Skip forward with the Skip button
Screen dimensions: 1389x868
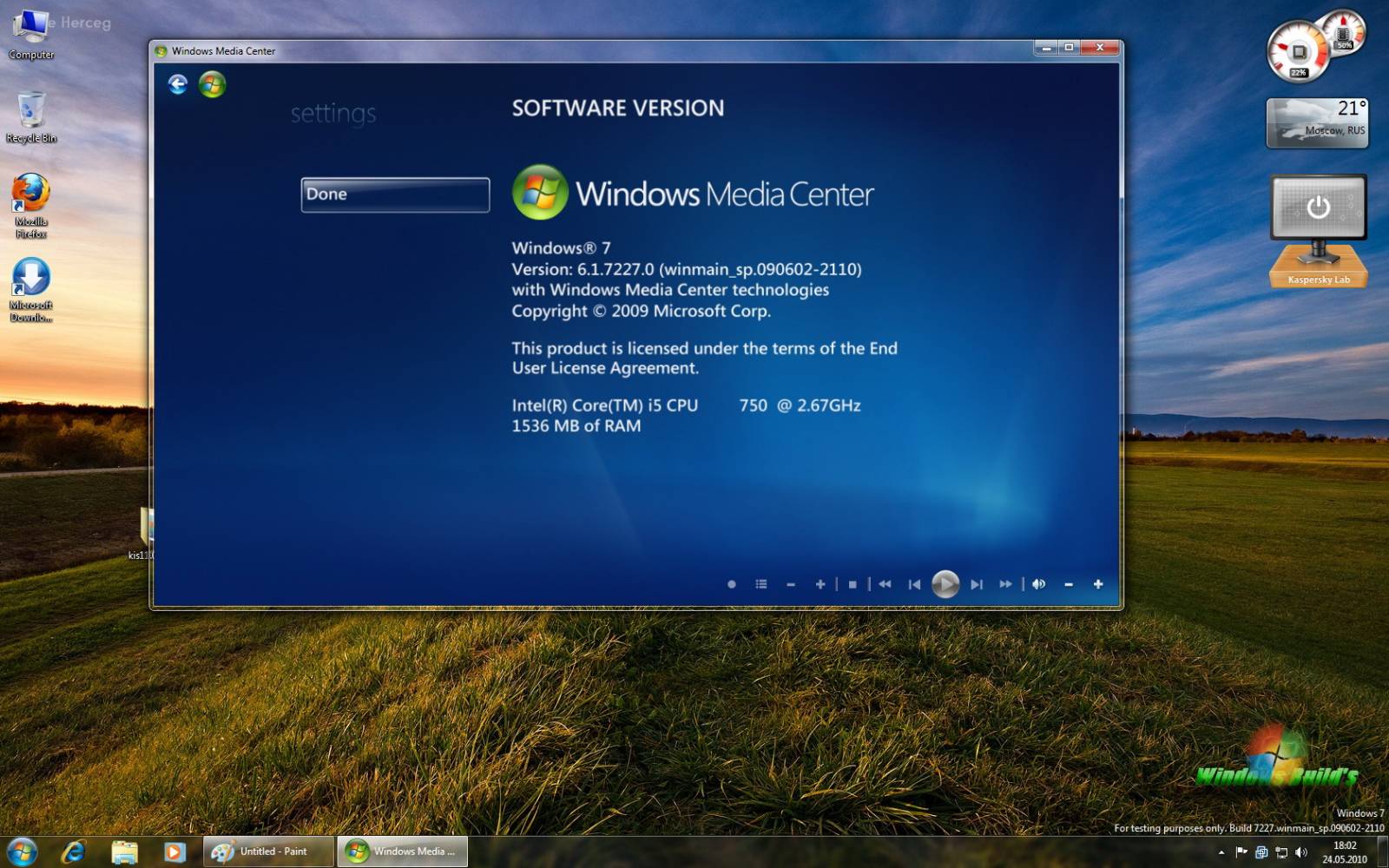tap(977, 584)
